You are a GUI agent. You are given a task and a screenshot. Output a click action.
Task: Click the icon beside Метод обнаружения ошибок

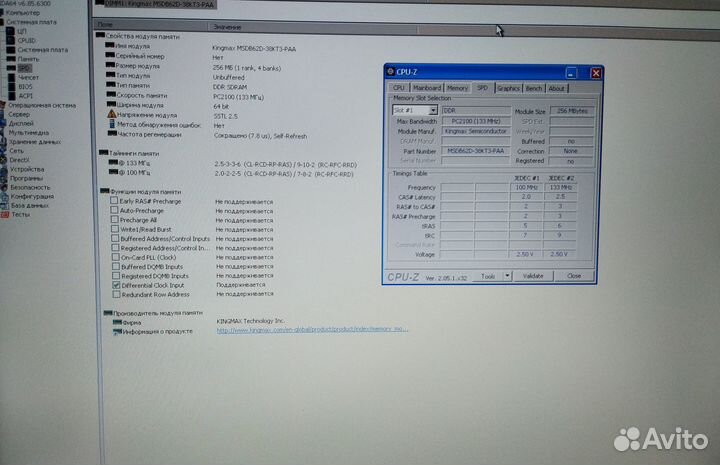click(x=112, y=124)
